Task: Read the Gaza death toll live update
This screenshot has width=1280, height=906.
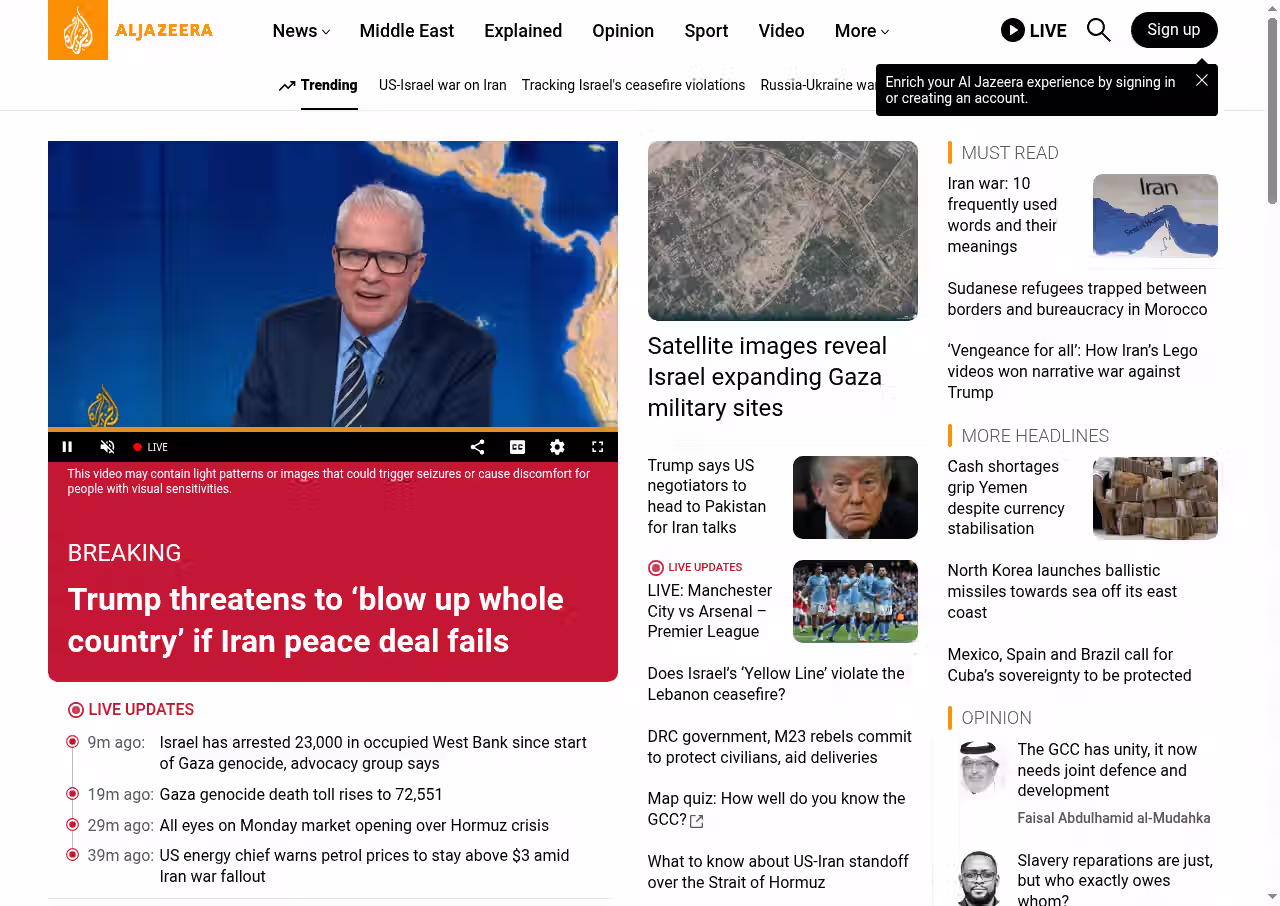Action: coord(301,795)
